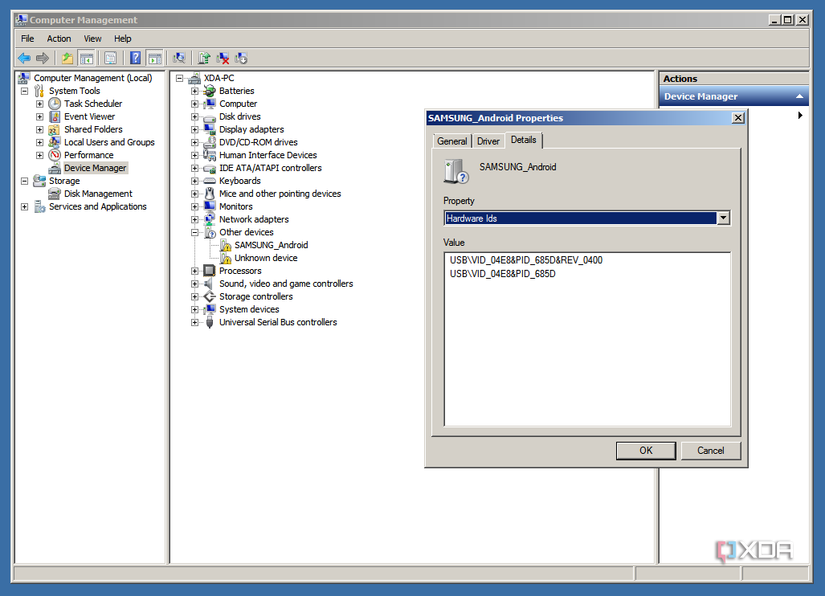Collapse the Storage node in console tree
The width and height of the screenshot is (825, 596).
tap(24, 181)
